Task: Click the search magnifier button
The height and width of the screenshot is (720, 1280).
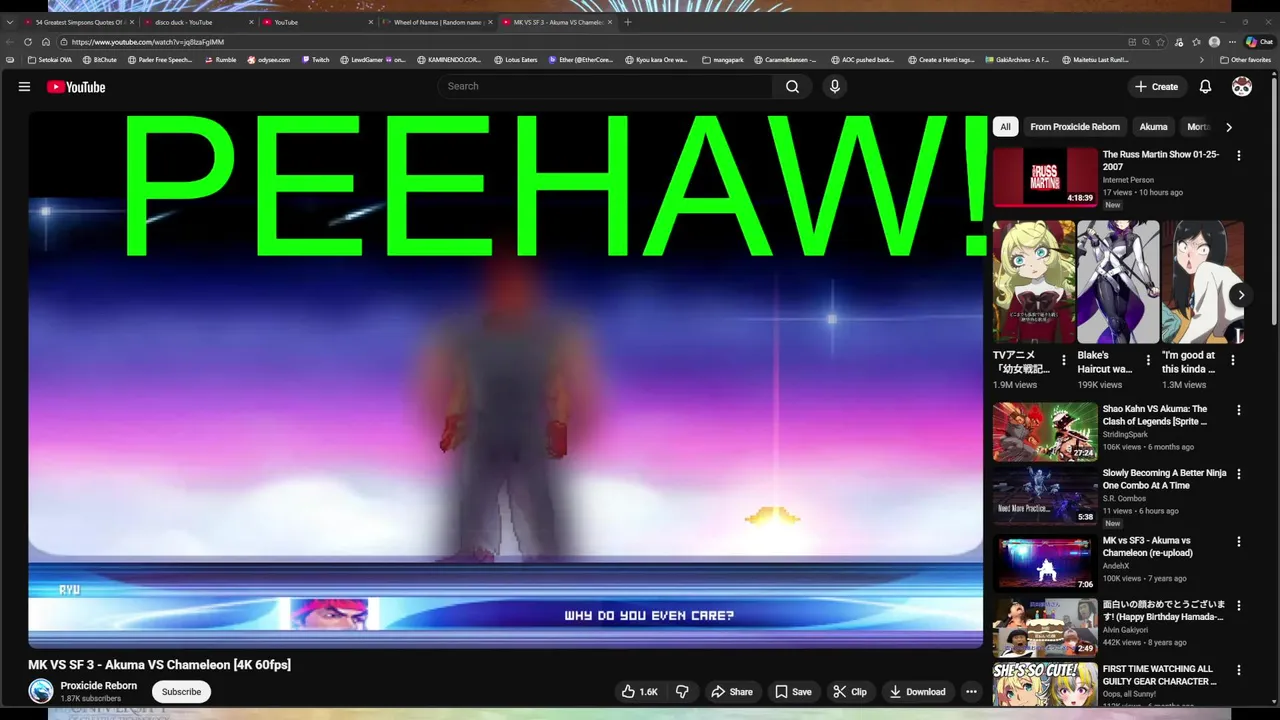Action: pos(792,87)
